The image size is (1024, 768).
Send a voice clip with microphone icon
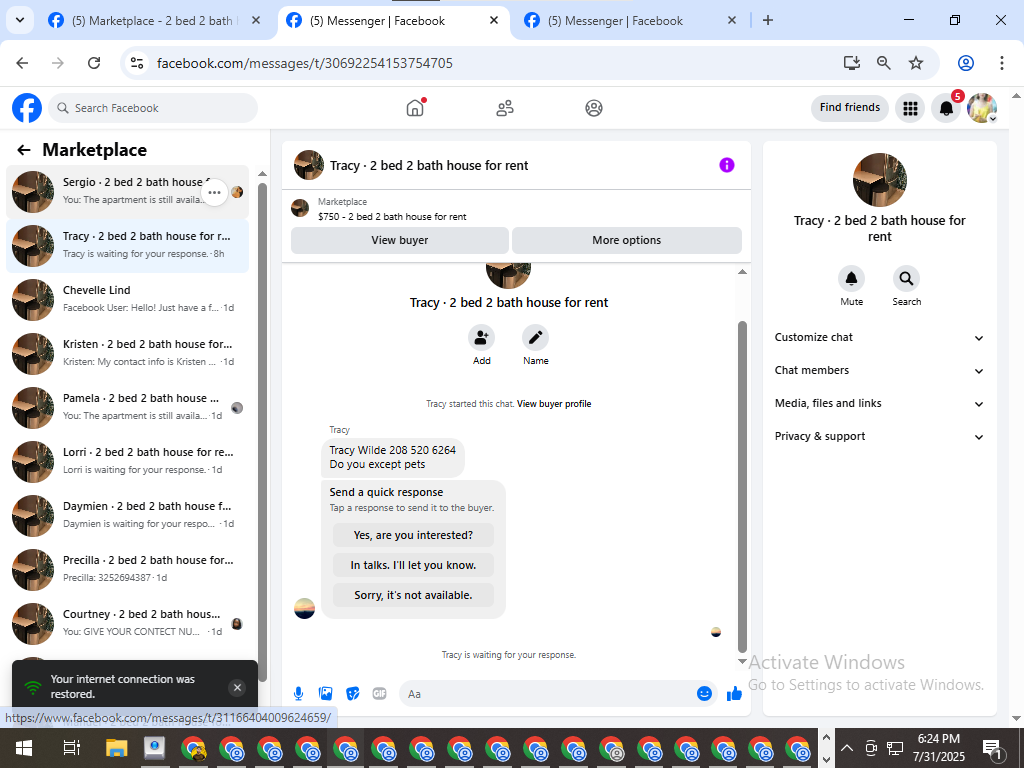click(298, 694)
